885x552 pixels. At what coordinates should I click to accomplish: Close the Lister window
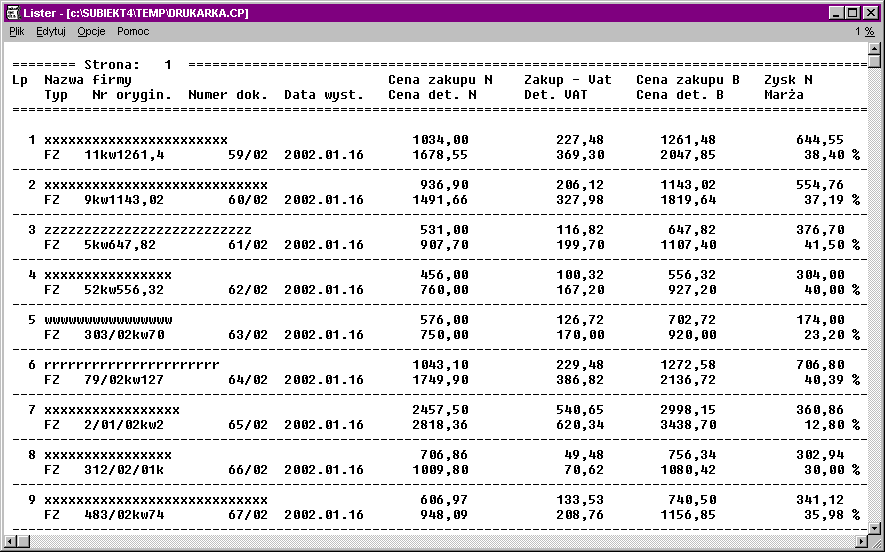[x=869, y=12]
